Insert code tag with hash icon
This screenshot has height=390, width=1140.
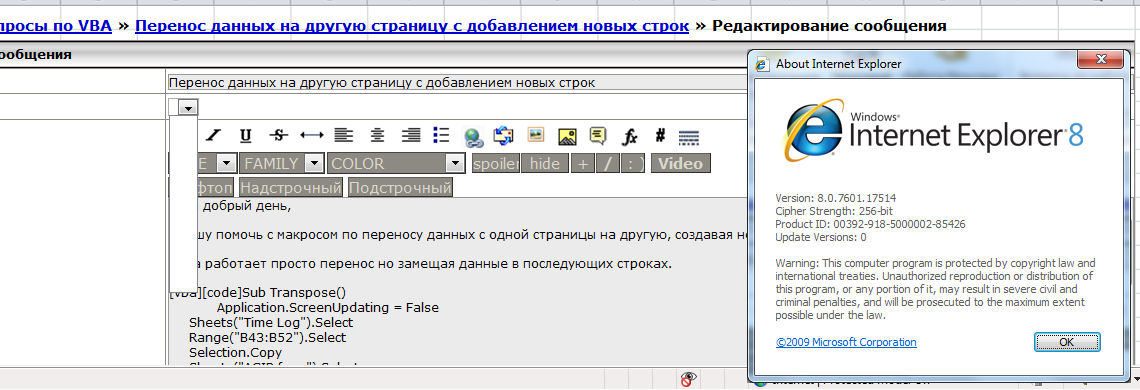[660, 135]
